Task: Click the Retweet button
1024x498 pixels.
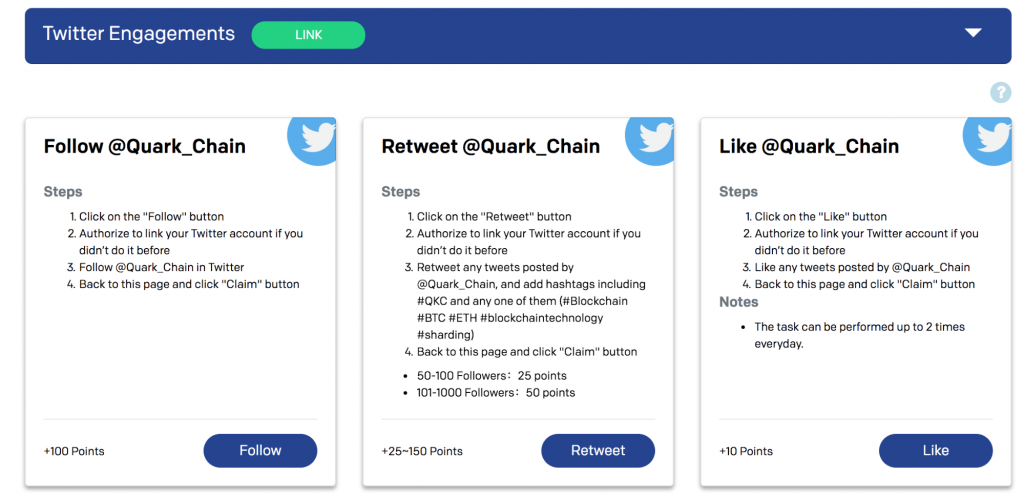Action: coord(598,450)
